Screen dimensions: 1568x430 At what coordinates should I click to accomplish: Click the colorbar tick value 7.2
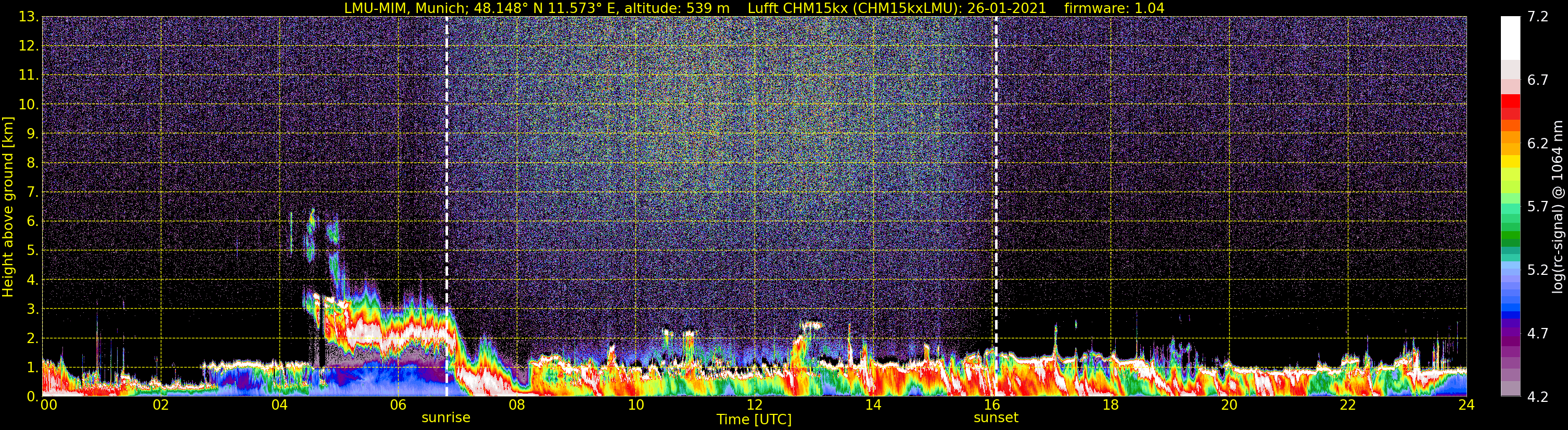[x=1538, y=17]
